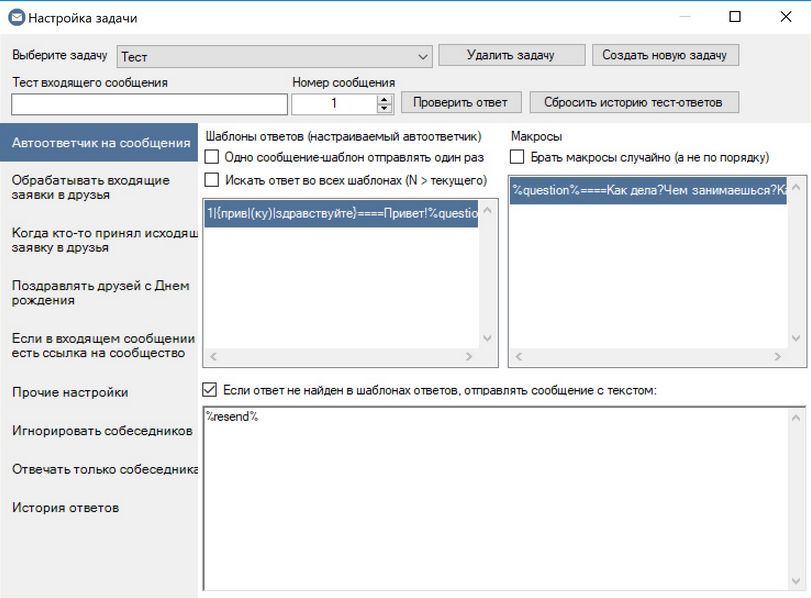811x598 pixels.
Task: Select the first template row in response templates list
Action: (340, 212)
